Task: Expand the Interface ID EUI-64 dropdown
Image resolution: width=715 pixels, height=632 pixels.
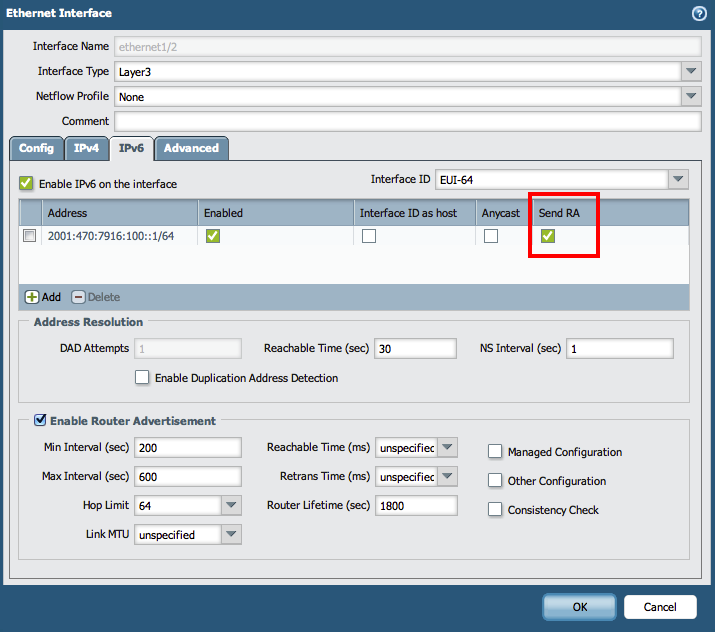Action: coord(679,179)
